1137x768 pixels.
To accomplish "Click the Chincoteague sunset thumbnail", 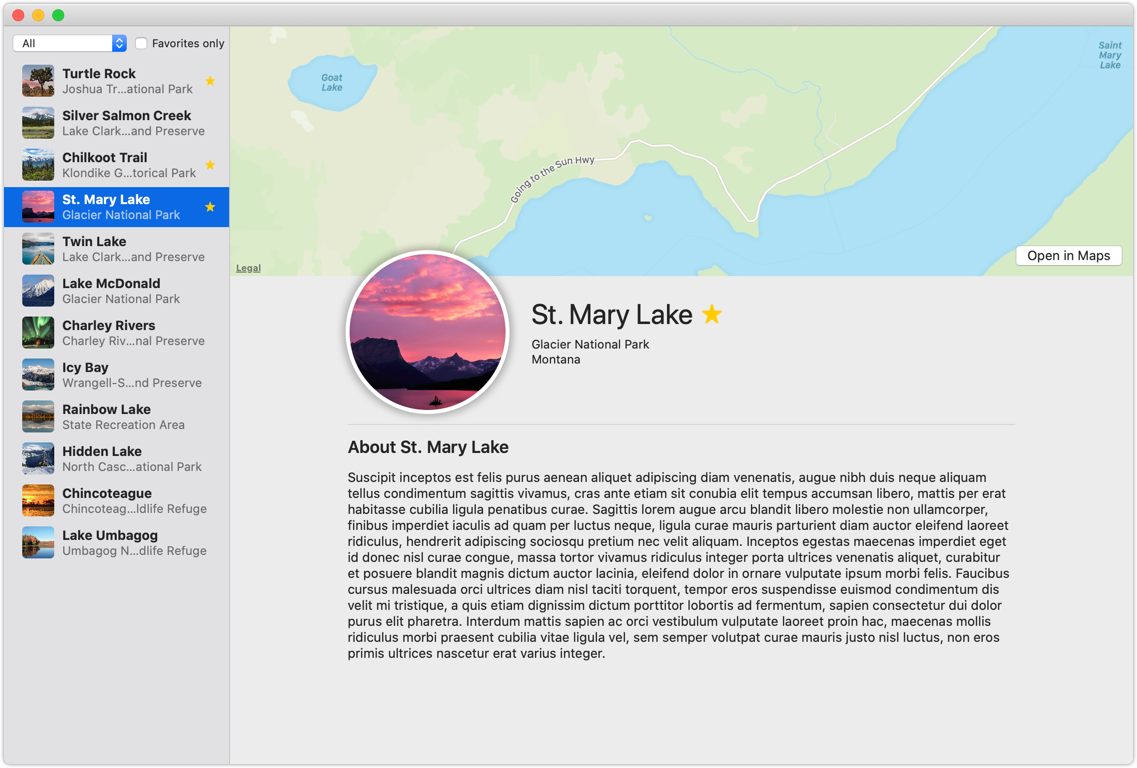I will [38, 501].
